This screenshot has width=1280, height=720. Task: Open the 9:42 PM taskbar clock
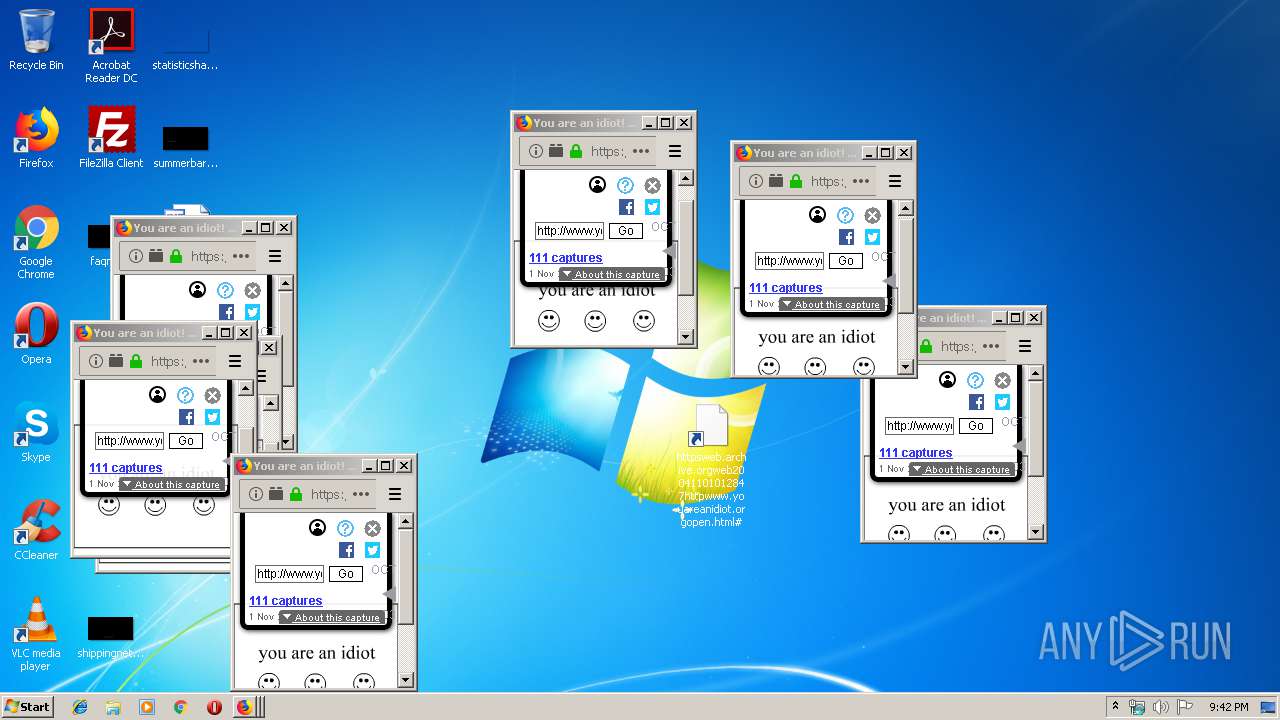(1228, 707)
